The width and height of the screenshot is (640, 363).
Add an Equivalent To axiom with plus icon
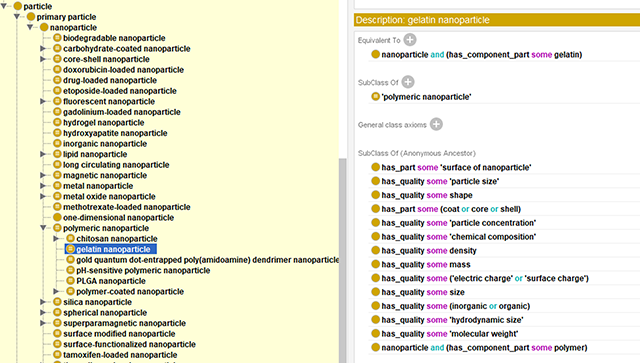click(x=410, y=40)
